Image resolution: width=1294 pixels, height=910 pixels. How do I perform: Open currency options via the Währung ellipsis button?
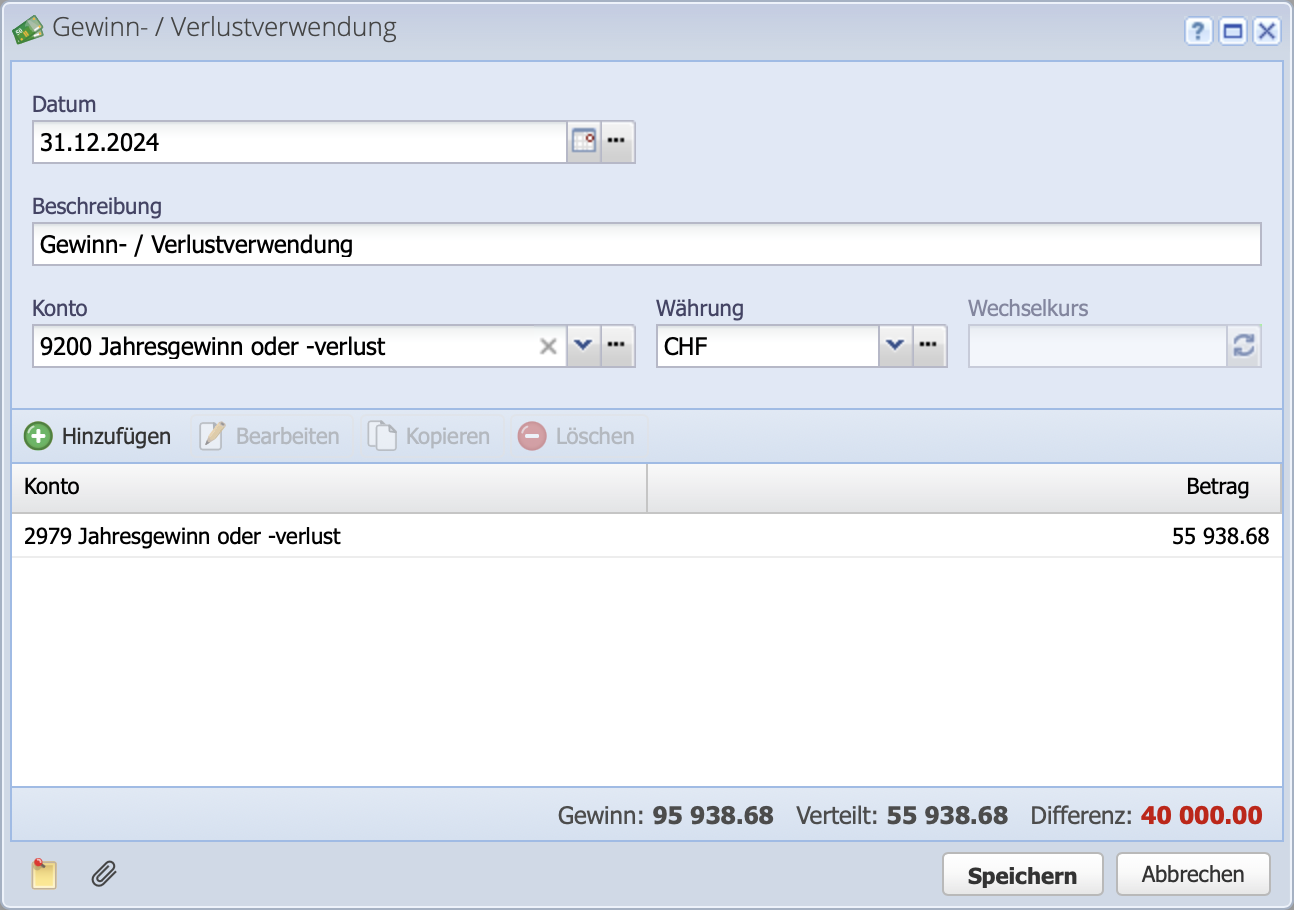point(929,345)
